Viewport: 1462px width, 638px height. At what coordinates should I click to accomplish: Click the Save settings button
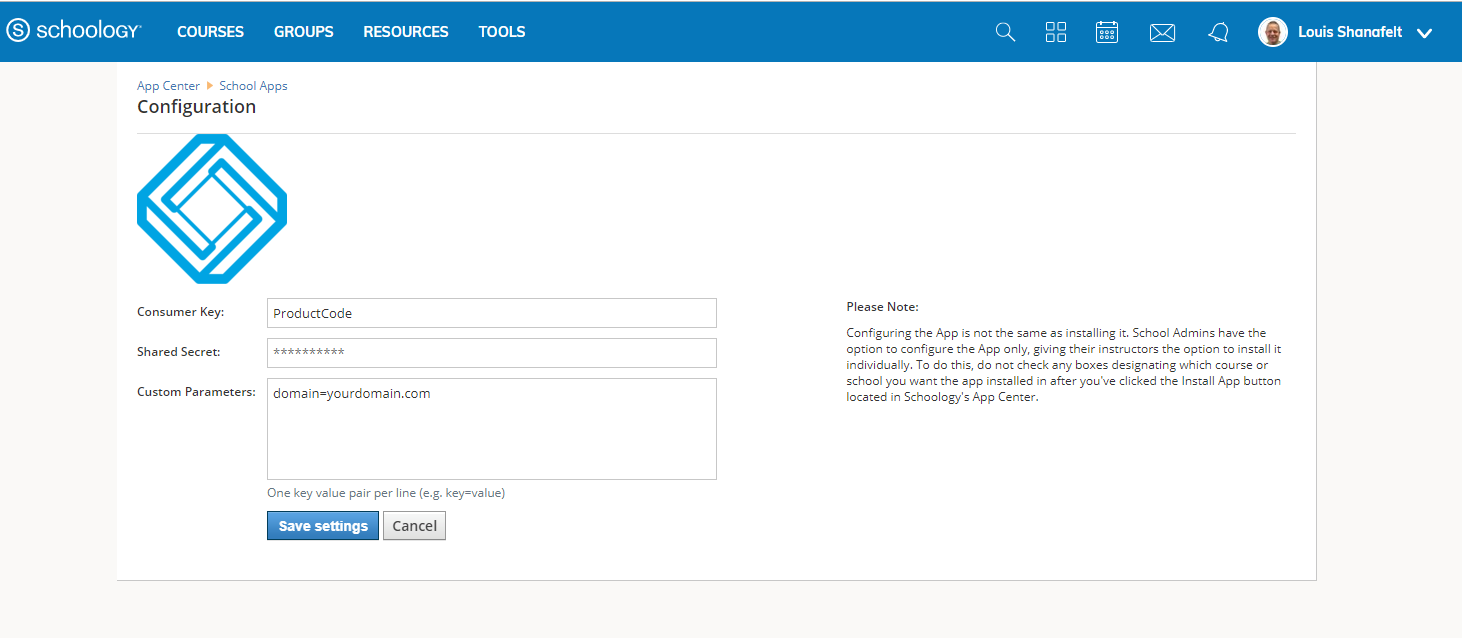click(x=323, y=526)
